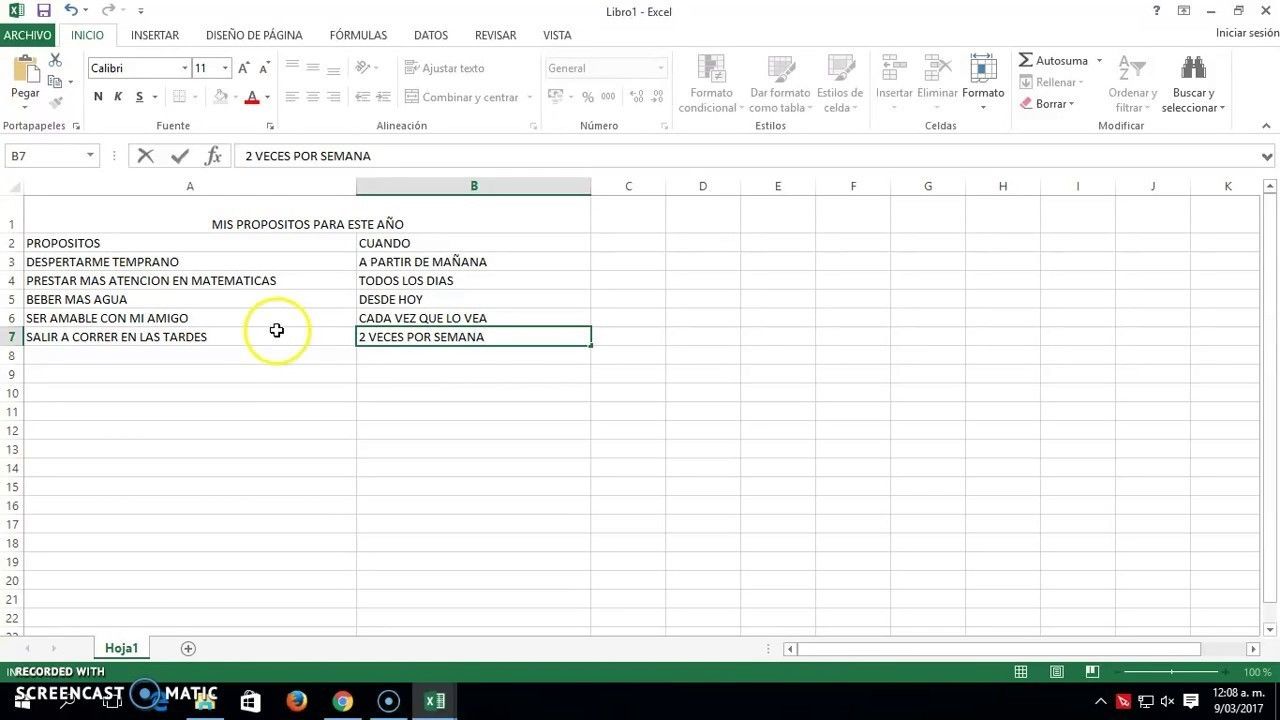The height and width of the screenshot is (720, 1280).
Task: Add a new sheet with plus icon
Action: click(x=188, y=648)
